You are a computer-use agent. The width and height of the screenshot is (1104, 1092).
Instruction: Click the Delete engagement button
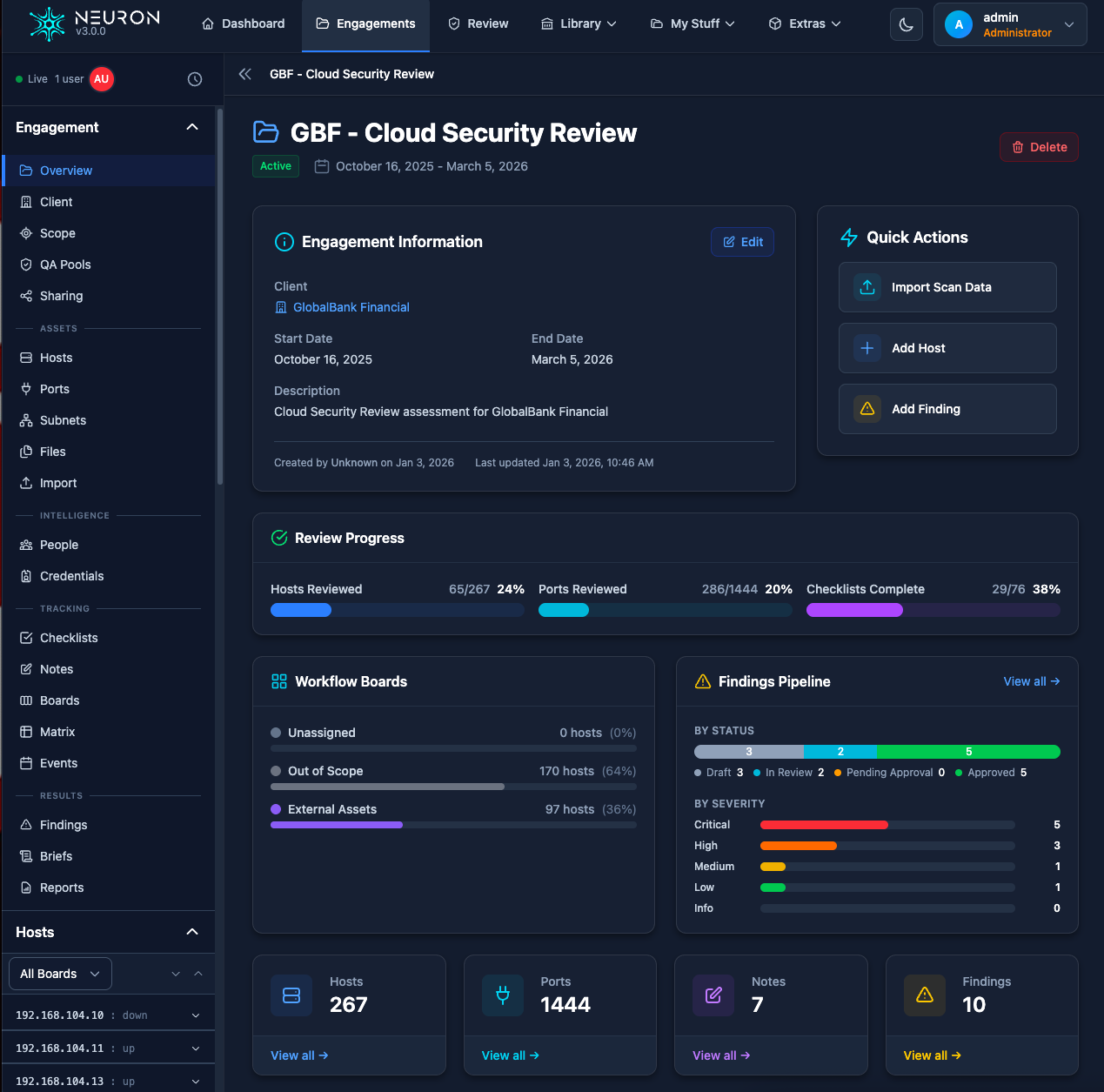point(1039,147)
